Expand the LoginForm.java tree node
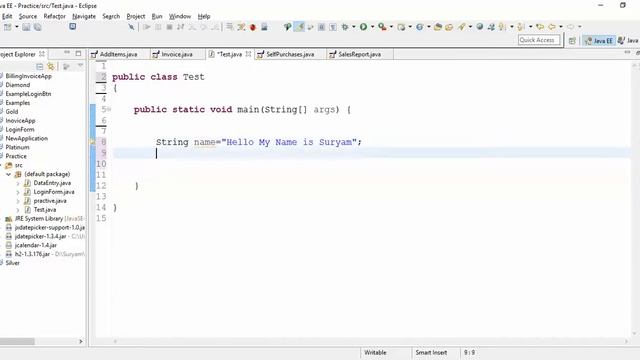 pos(18,192)
